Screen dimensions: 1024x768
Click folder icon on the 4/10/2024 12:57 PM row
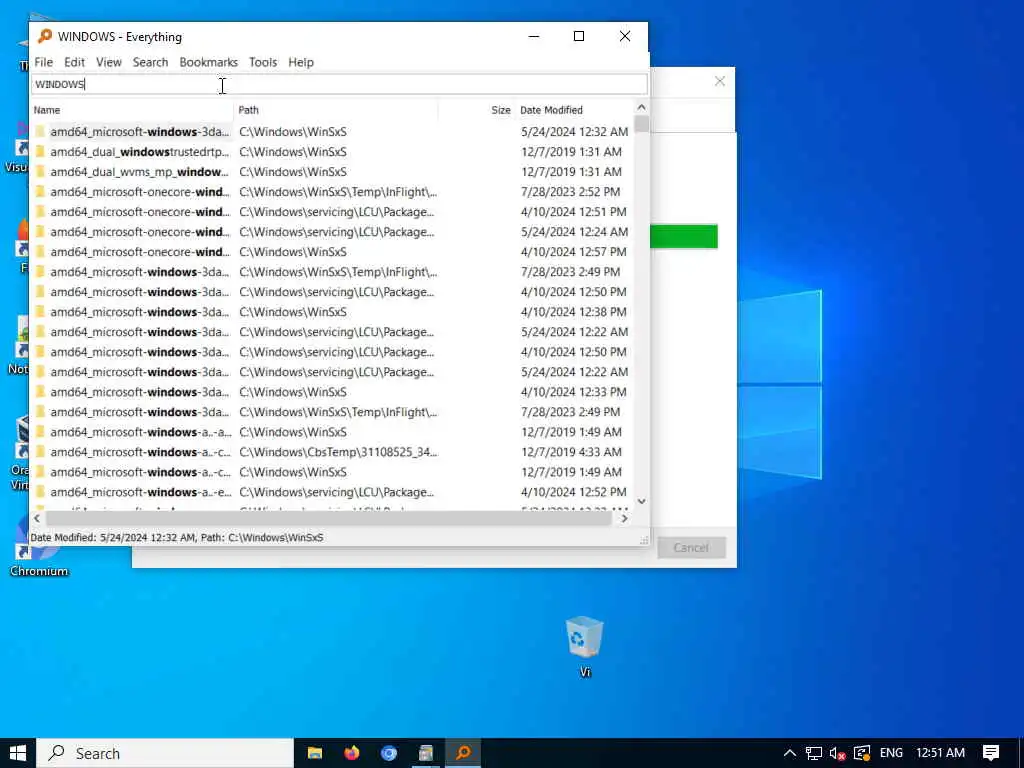pos(40,251)
